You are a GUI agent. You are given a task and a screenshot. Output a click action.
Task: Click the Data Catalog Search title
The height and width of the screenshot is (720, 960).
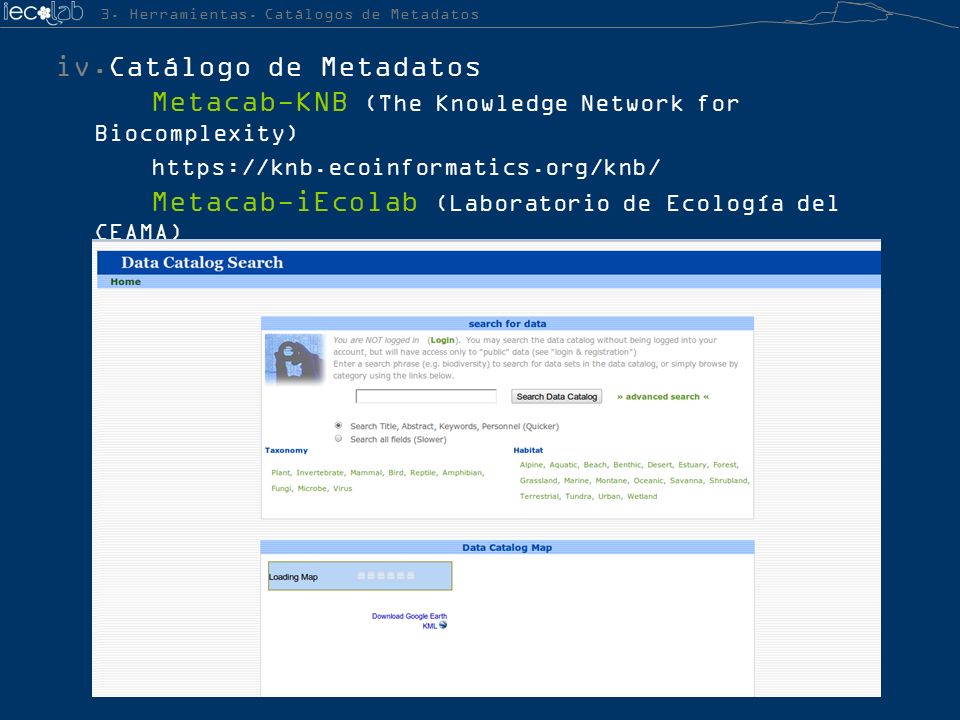202,263
